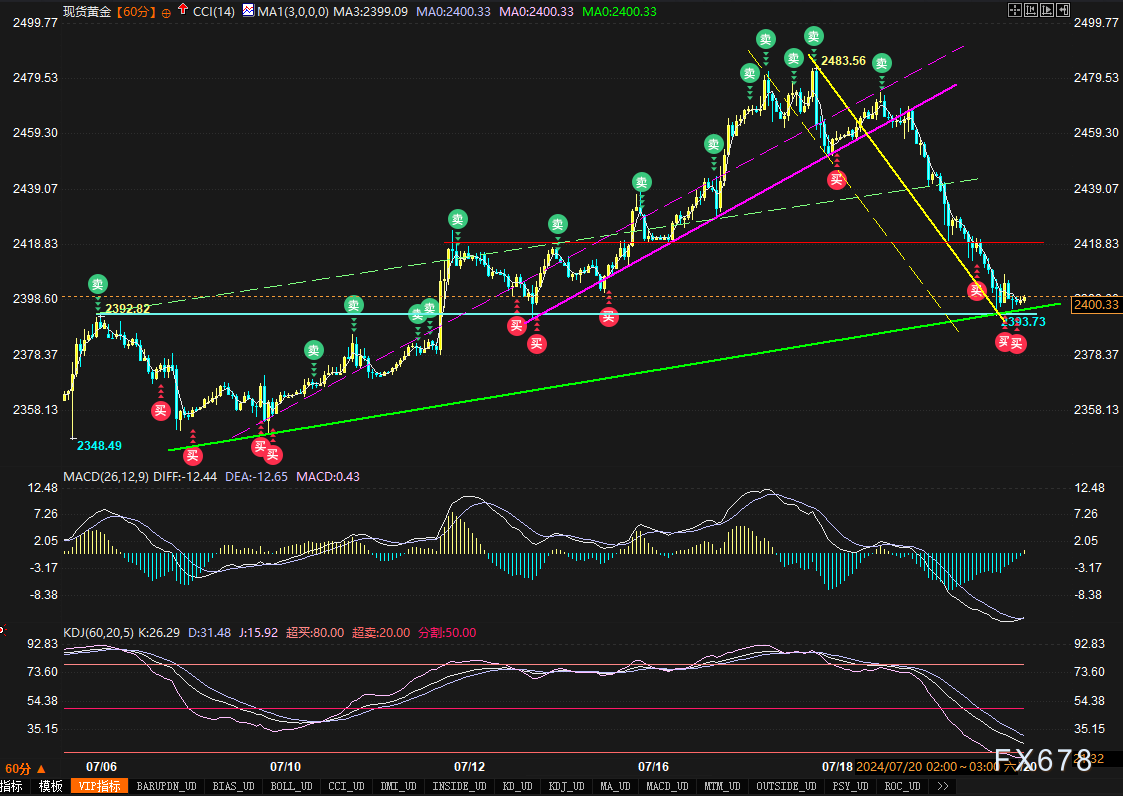Open the 60分 timeframe label in chart header

click(x=135, y=11)
